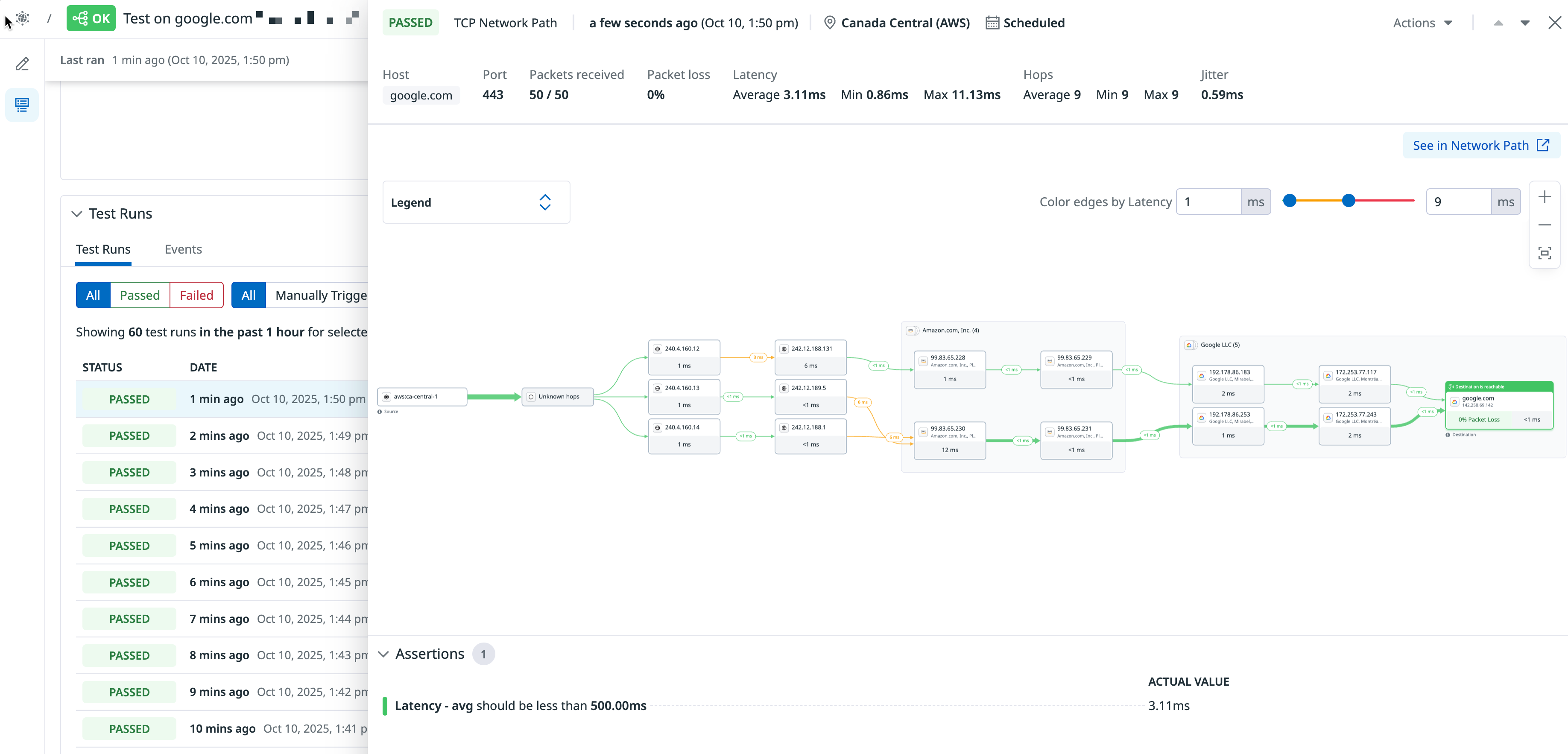Fit the network graph to the screen

(1544, 253)
